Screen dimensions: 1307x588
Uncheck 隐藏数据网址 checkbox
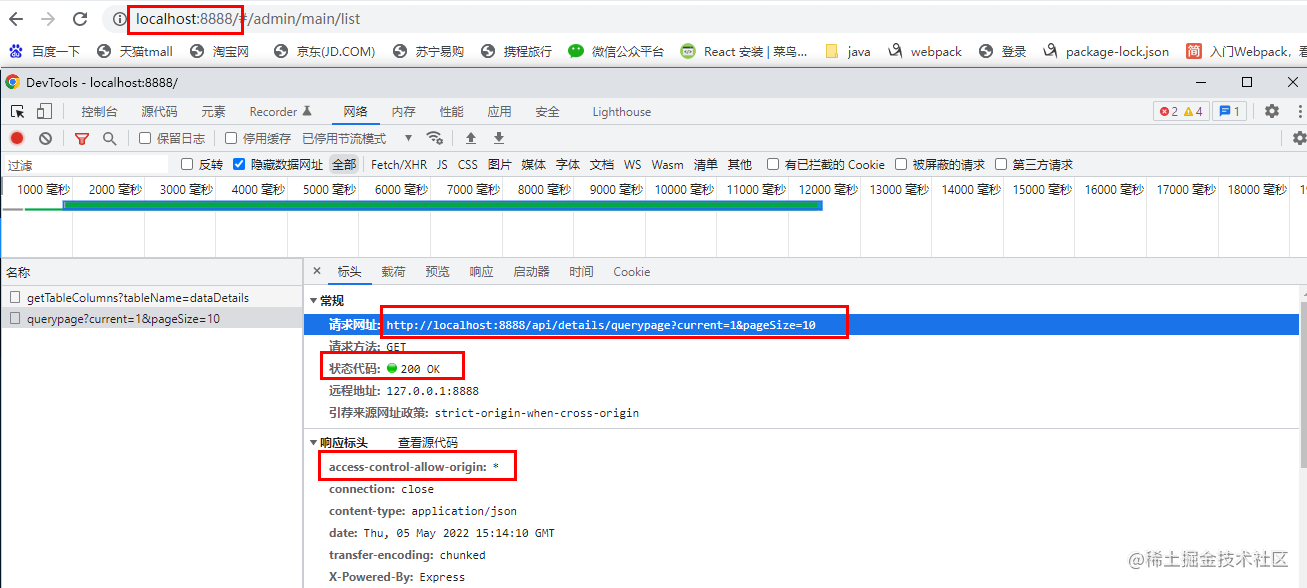coord(239,164)
